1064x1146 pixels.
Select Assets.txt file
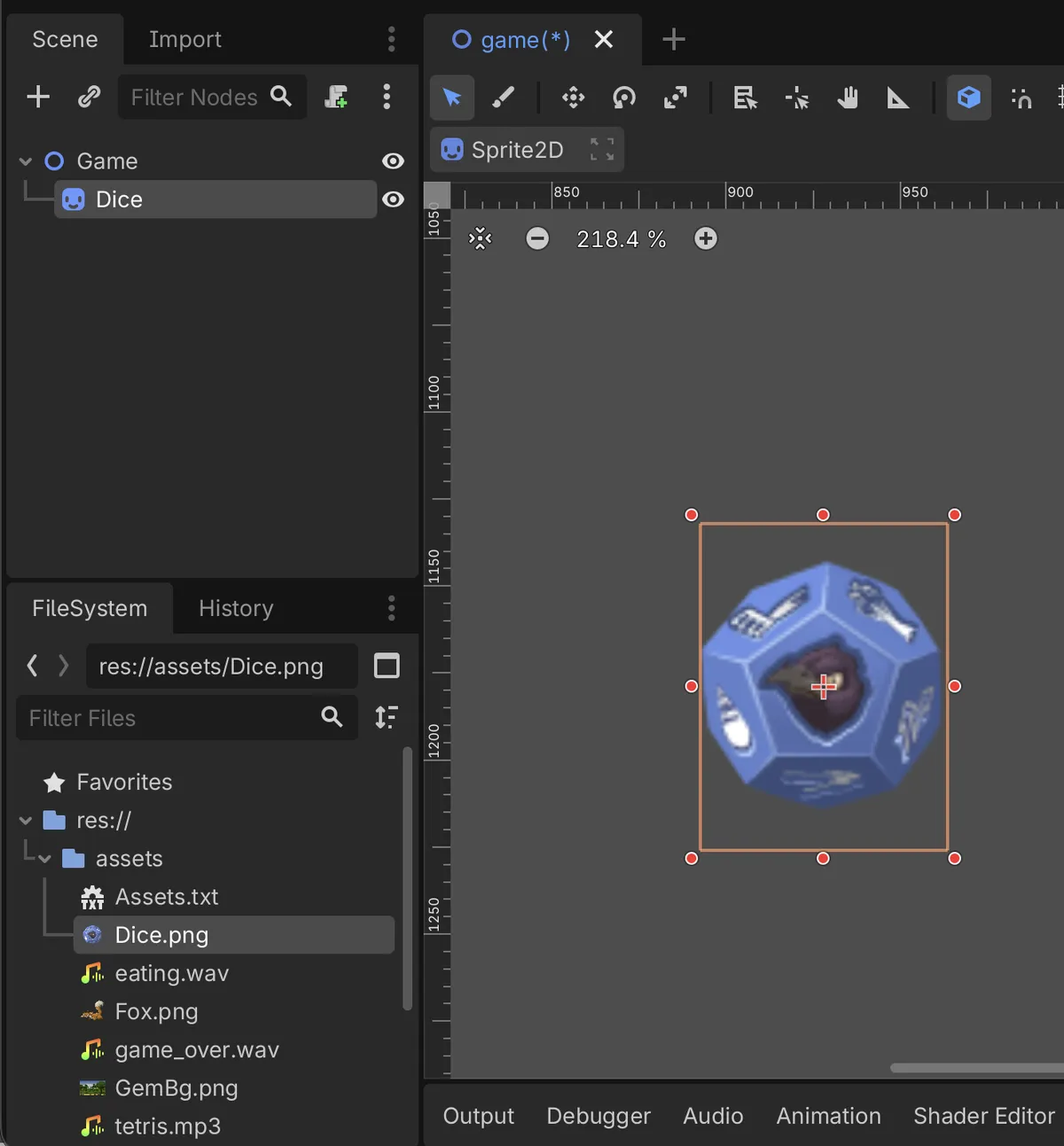pos(150,897)
